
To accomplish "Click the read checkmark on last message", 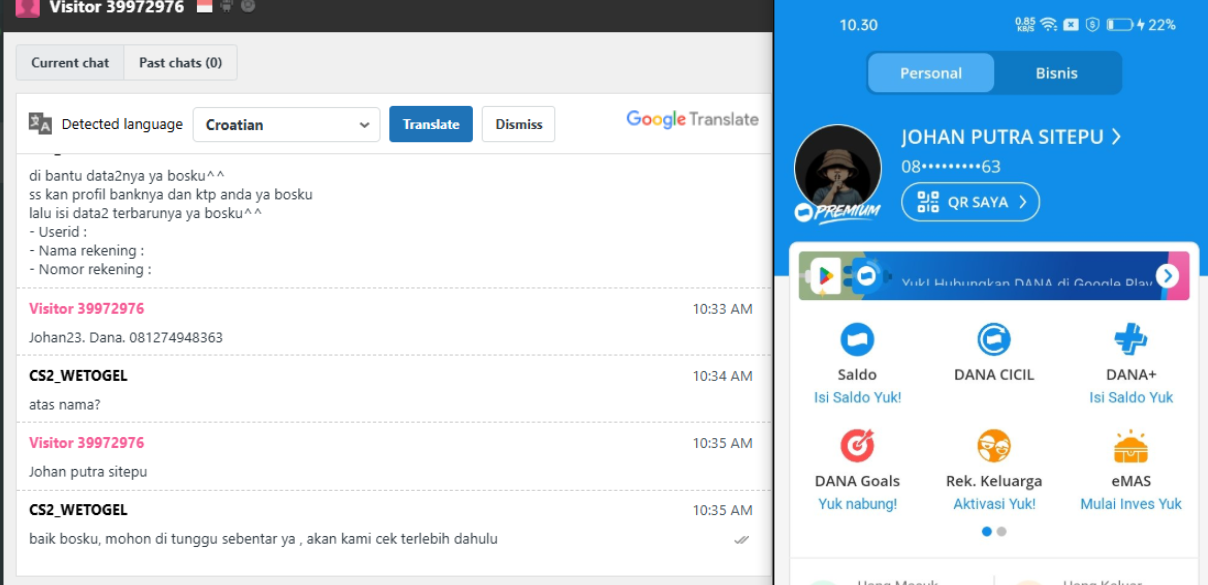I will click(741, 540).
